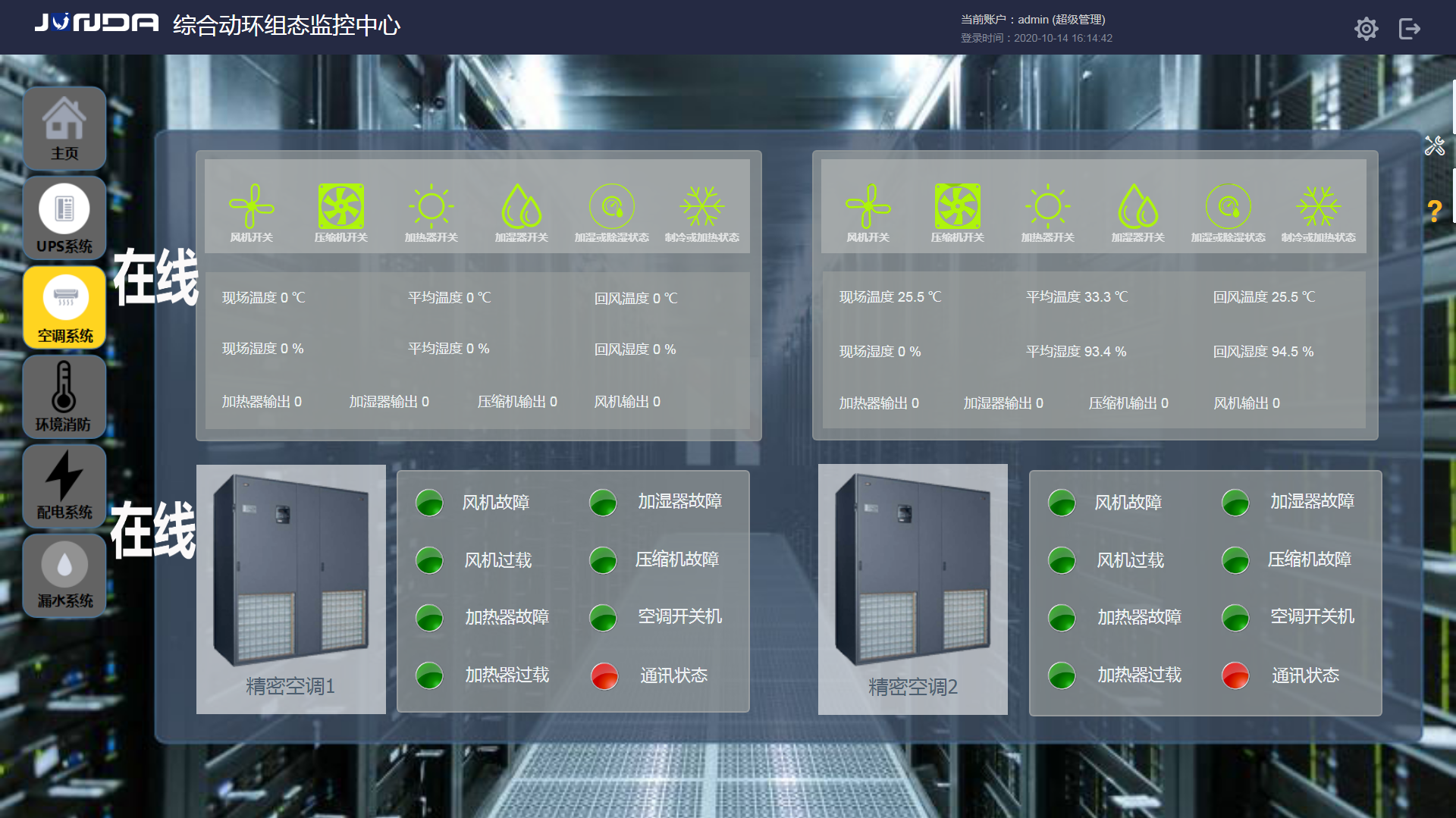
Task: Open 配电系统 power page
Action: (x=64, y=485)
